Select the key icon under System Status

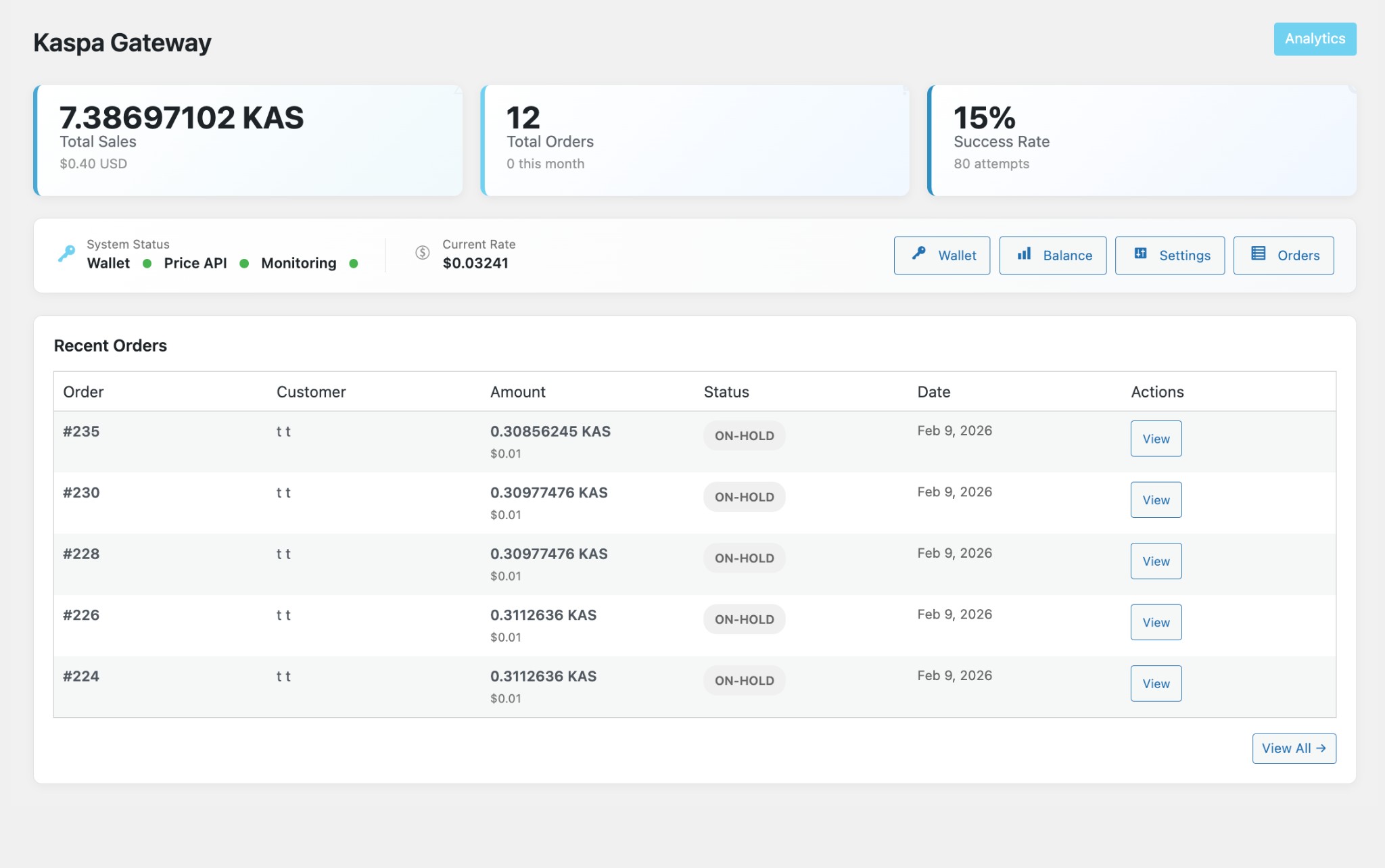(68, 254)
